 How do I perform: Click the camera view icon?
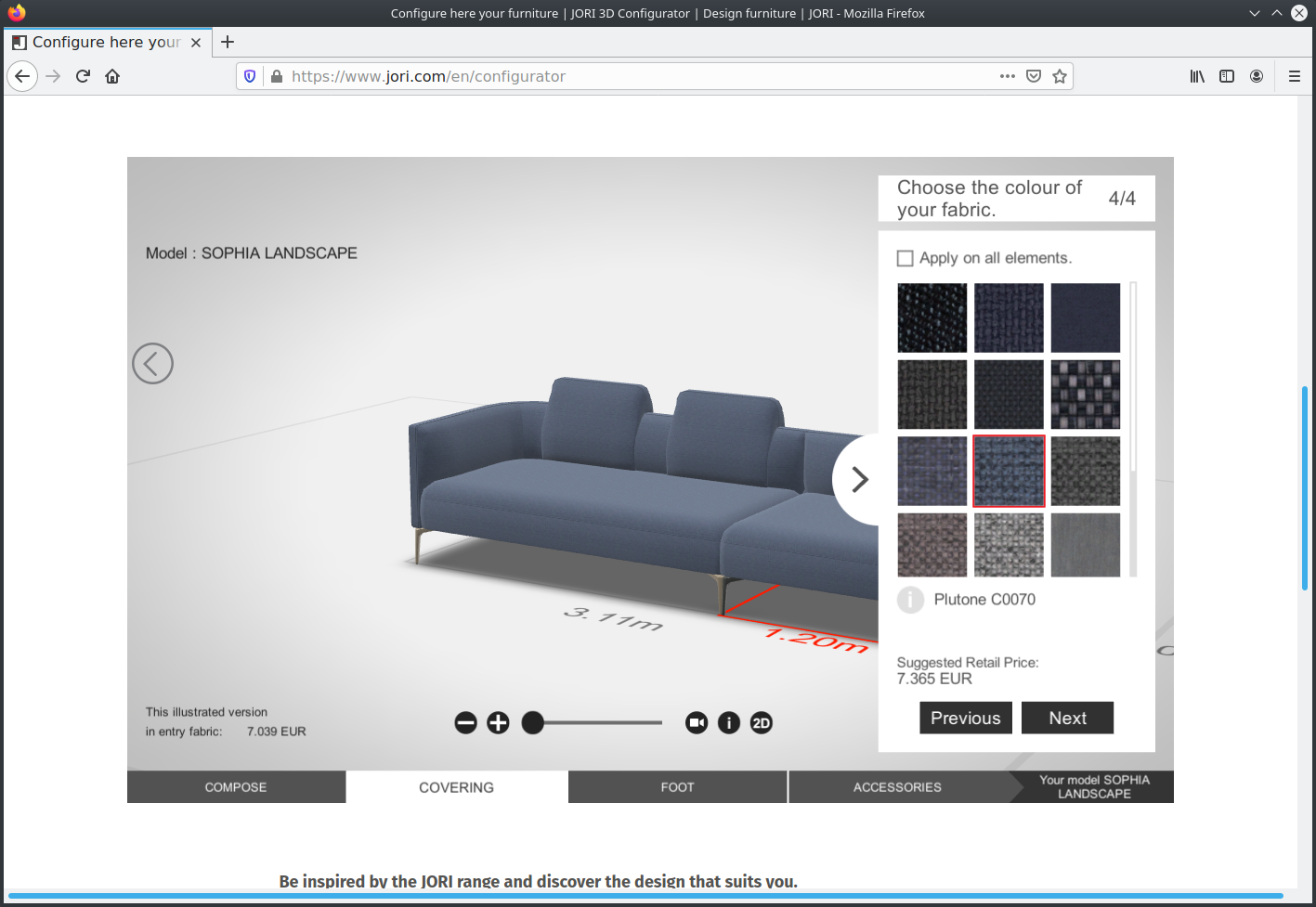[x=697, y=723]
